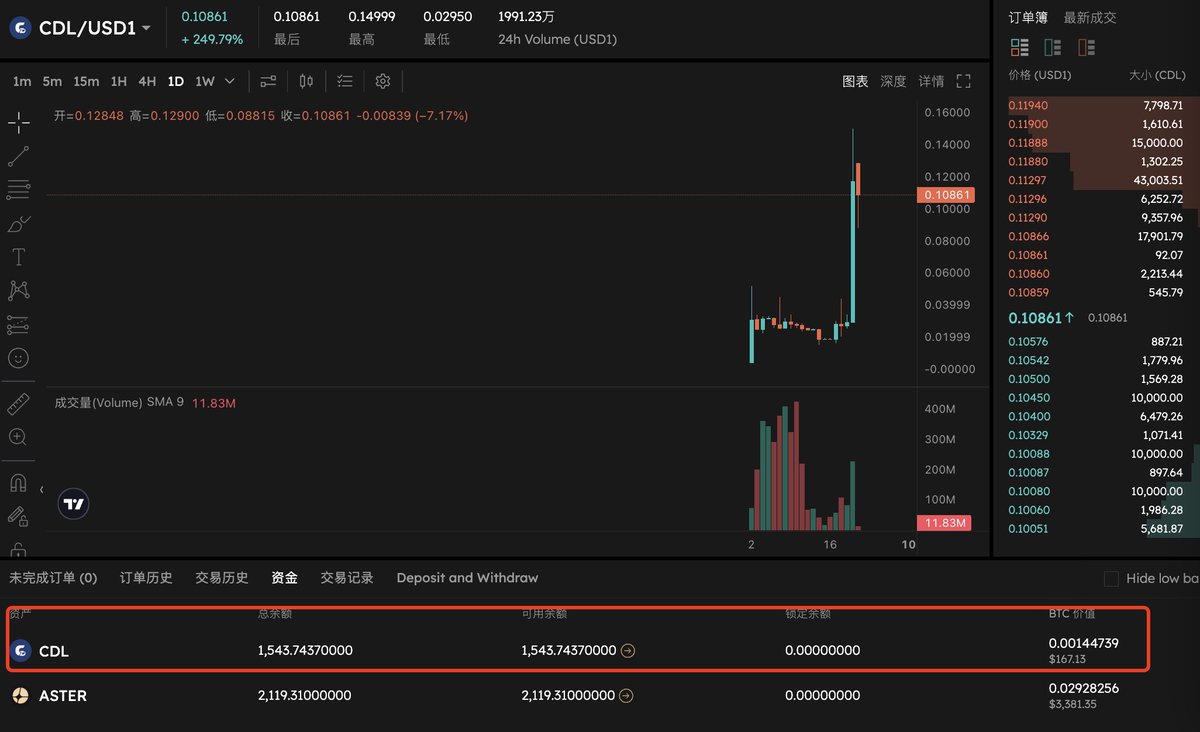Set the interval to 5m

click(52, 81)
